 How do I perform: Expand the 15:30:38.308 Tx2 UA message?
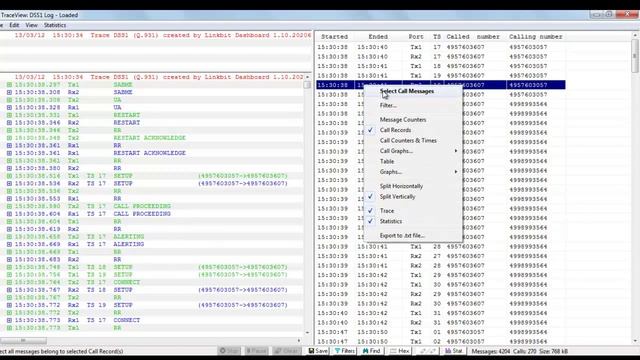pyautogui.click(x=9, y=100)
